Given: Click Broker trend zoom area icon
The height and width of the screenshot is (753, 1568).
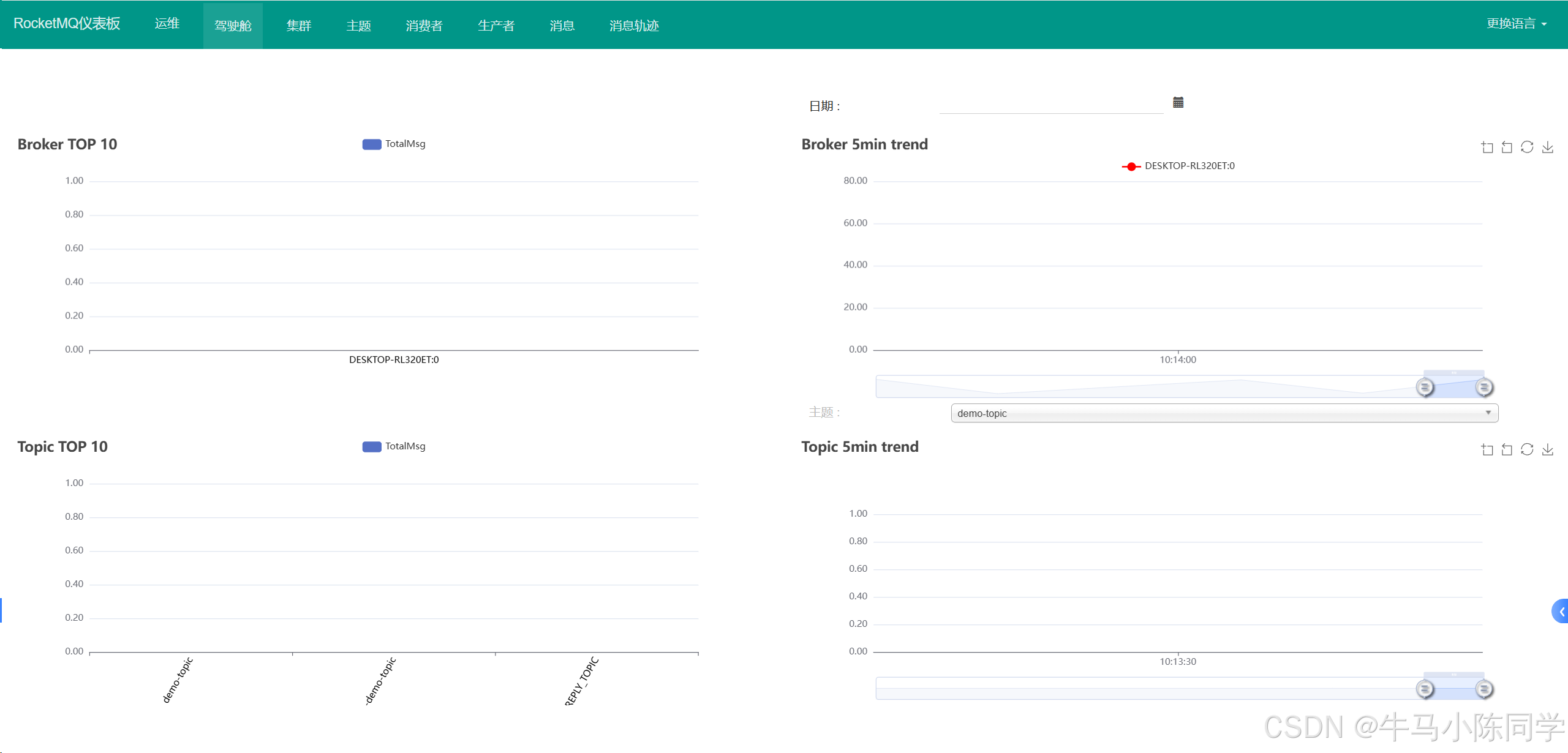Looking at the screenshot, I should pos(1487,147).
